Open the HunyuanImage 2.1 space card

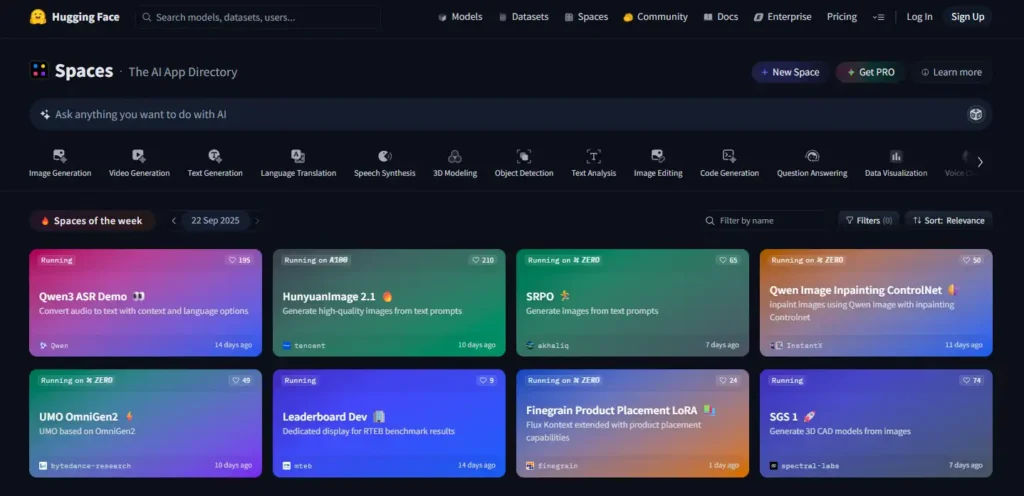389,303
